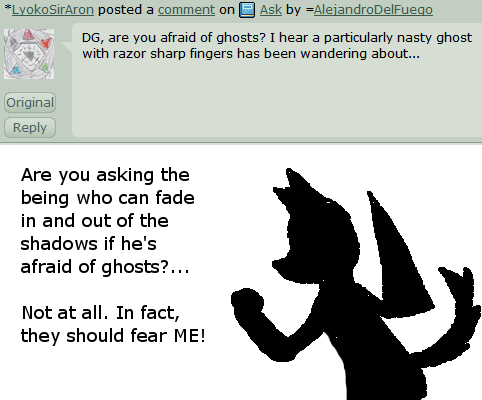Click the word 'by' in the header
Viewport: 482px width, 400px height.
click(293, 10)
